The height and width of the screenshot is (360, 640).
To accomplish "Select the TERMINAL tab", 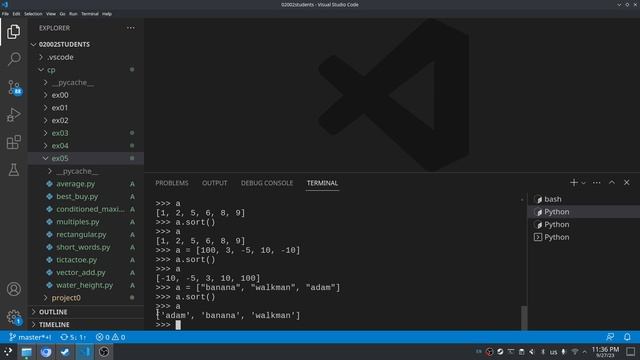I will coord(322,183).
